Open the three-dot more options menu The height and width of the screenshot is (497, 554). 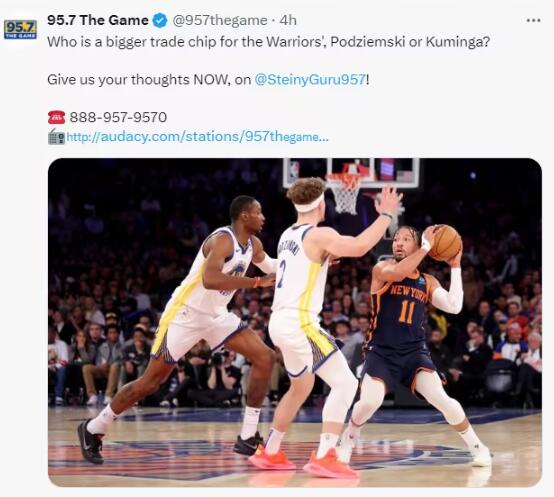[x=533, y=20]
